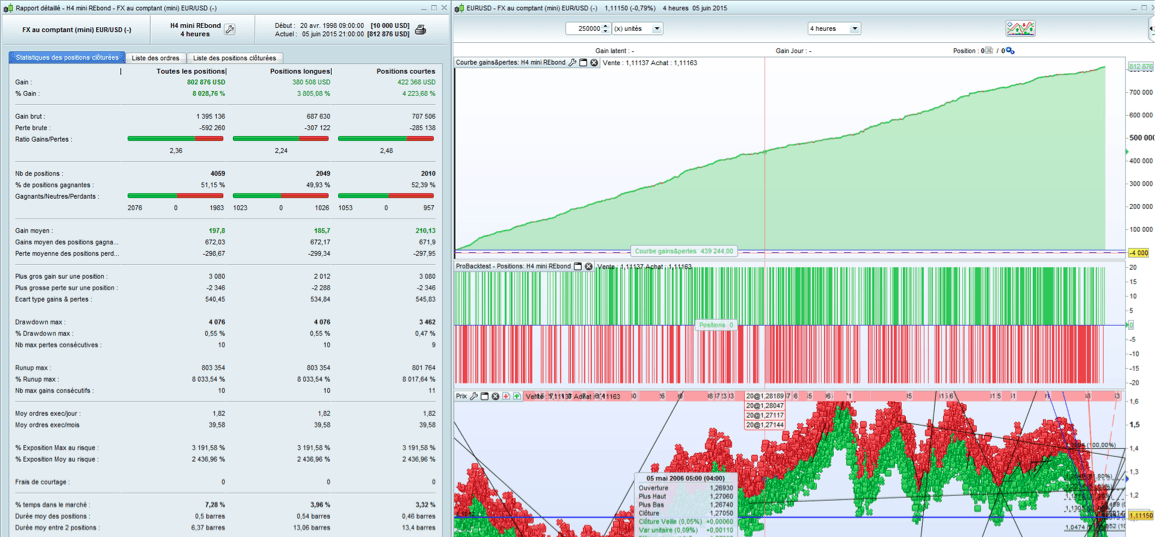Click the Gain Jour label in chart header
The width and height of the screenshot is (1162, 537).
tap(794, 51)
